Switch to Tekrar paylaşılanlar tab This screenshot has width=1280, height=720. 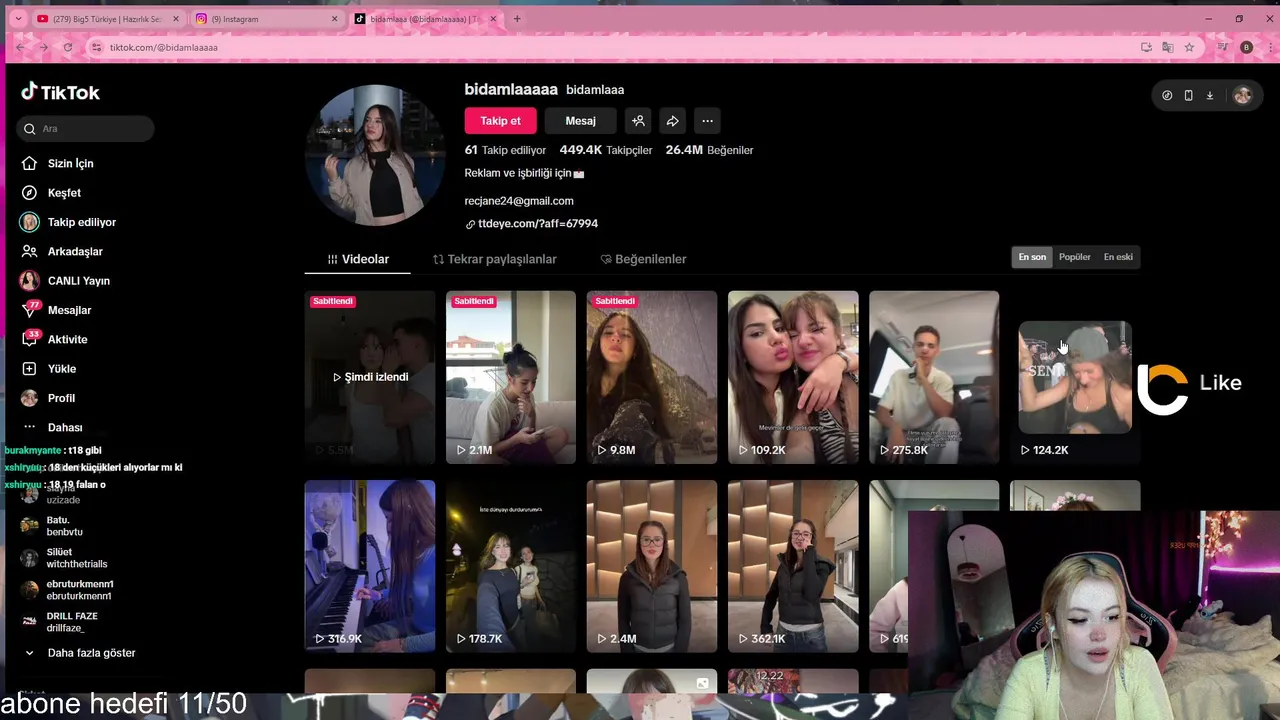[494, 259]
